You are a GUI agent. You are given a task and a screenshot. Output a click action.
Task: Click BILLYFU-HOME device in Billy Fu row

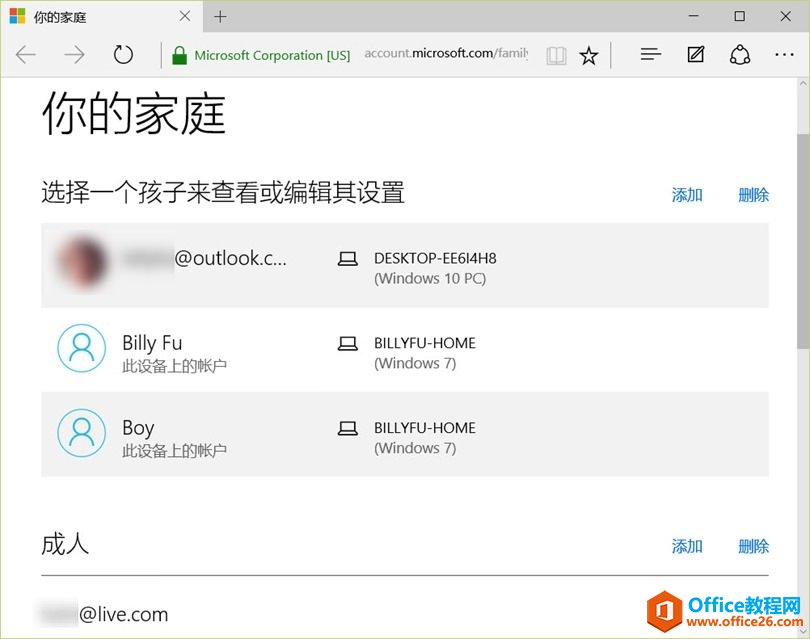click(x=425, y=343)
